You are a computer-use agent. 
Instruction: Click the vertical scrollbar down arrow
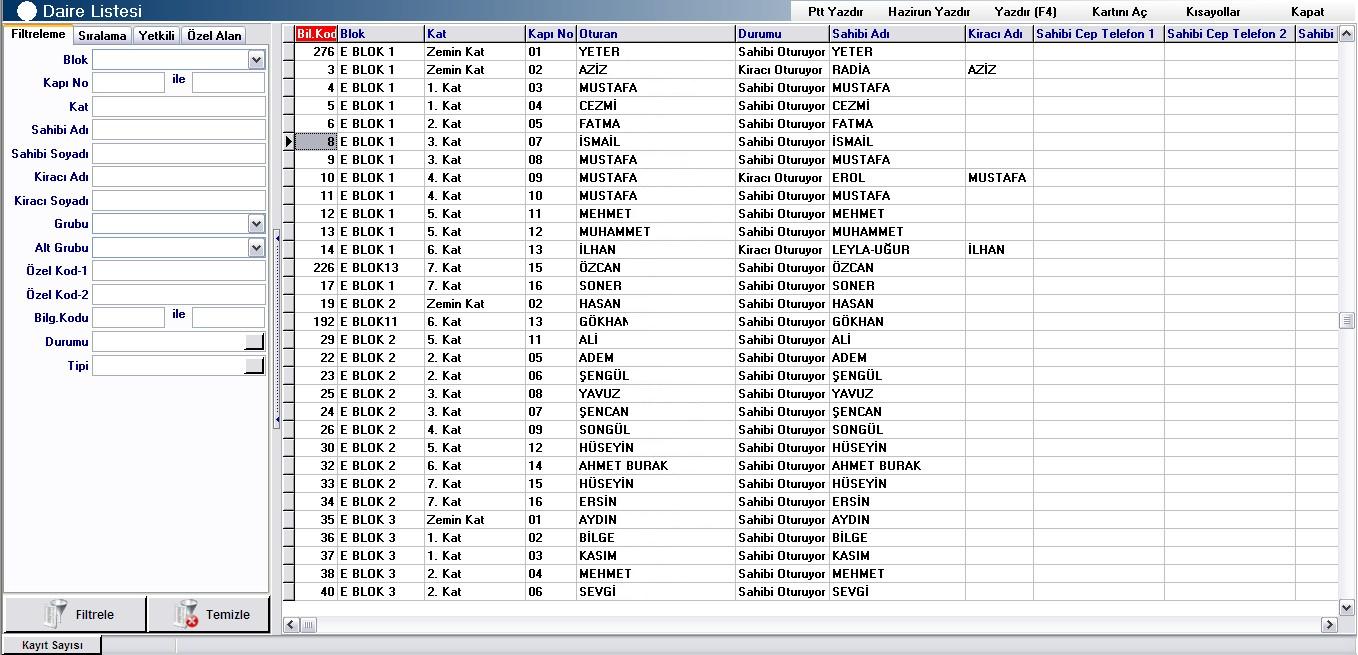[1347, 607]
